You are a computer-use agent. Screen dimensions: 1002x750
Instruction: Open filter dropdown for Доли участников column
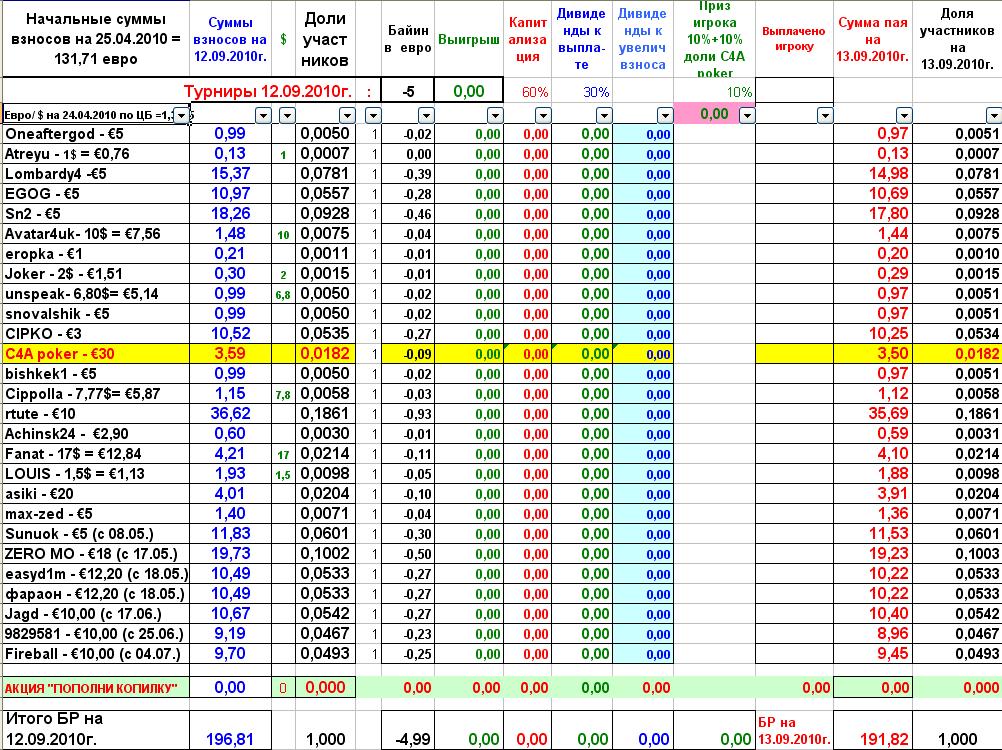point(347,115)
